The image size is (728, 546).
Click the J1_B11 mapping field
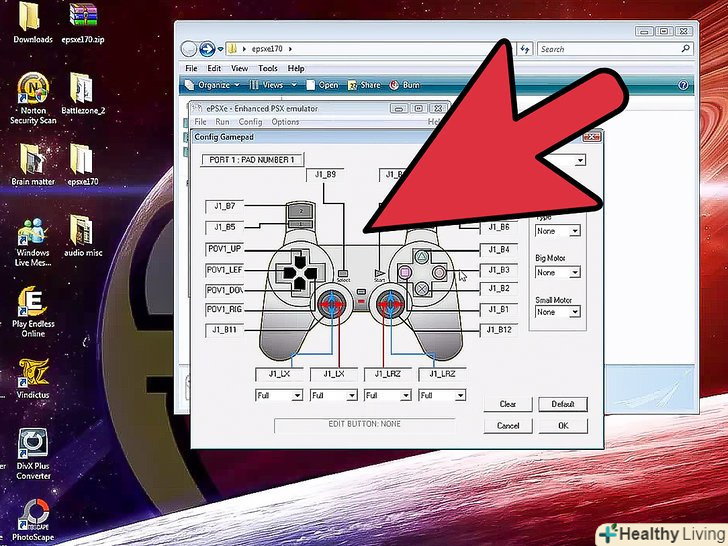(x=224, y=330)
